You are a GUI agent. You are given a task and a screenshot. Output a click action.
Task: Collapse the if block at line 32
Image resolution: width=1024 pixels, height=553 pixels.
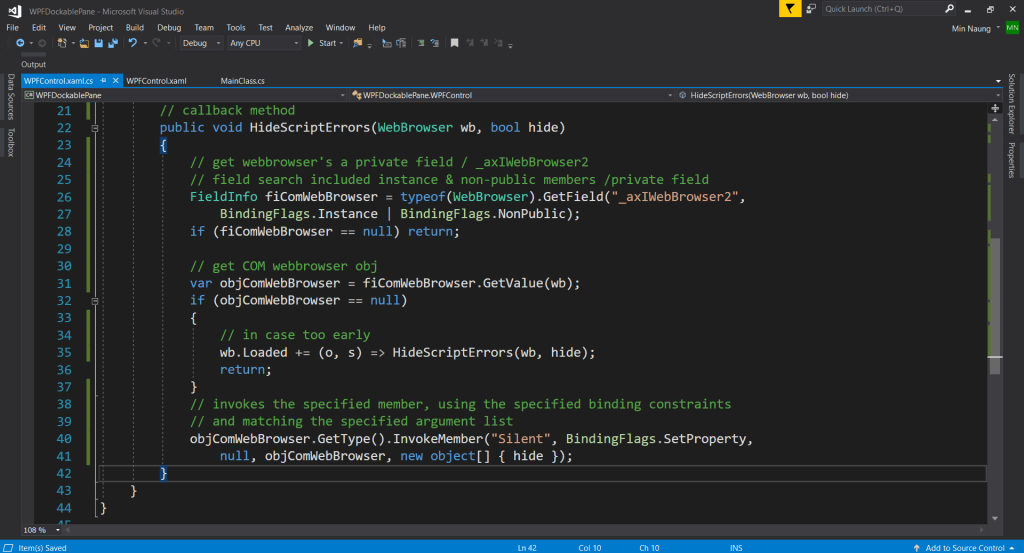click(93, 300)
